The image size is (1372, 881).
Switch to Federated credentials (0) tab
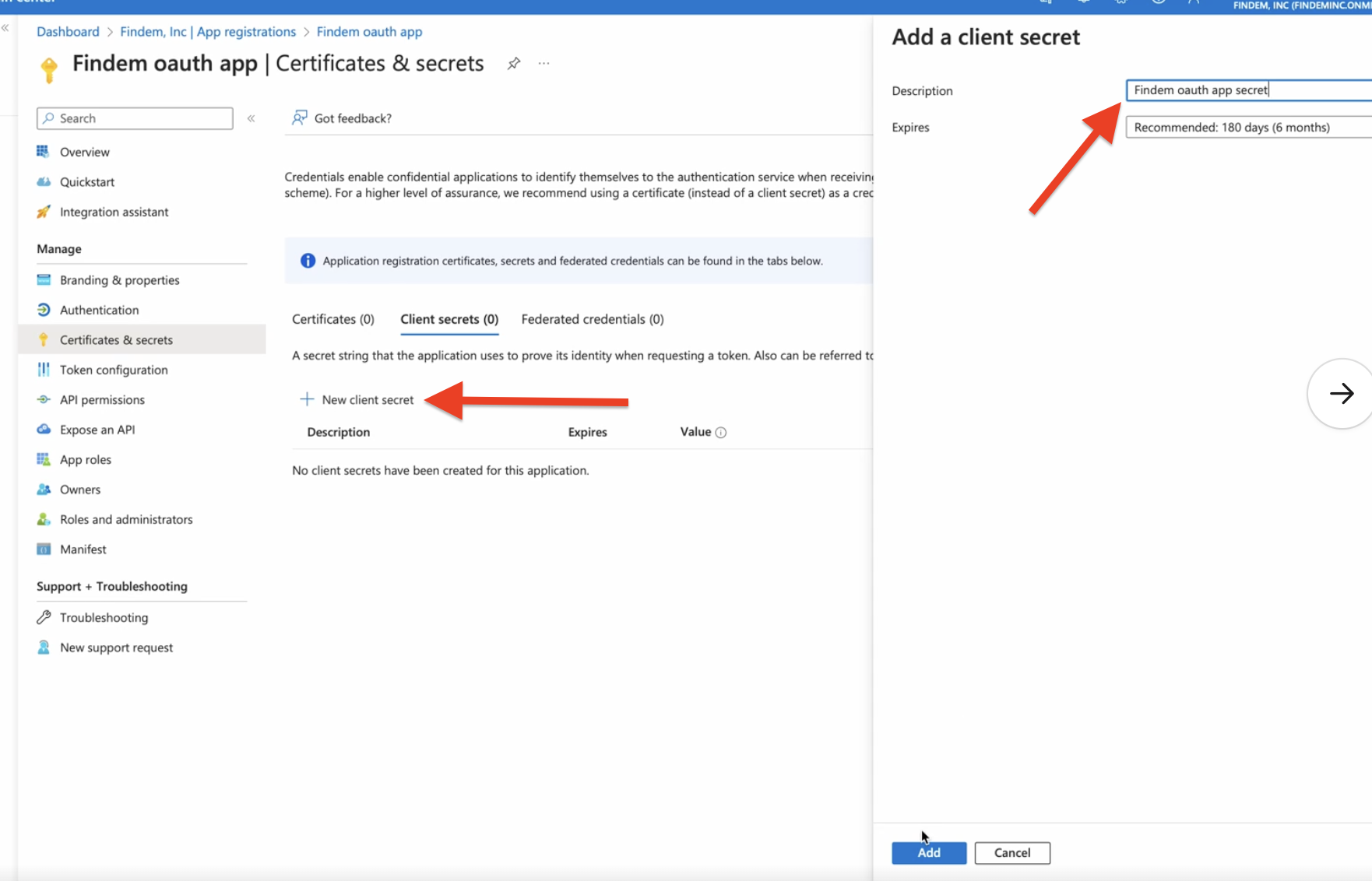tap(593, 319)
